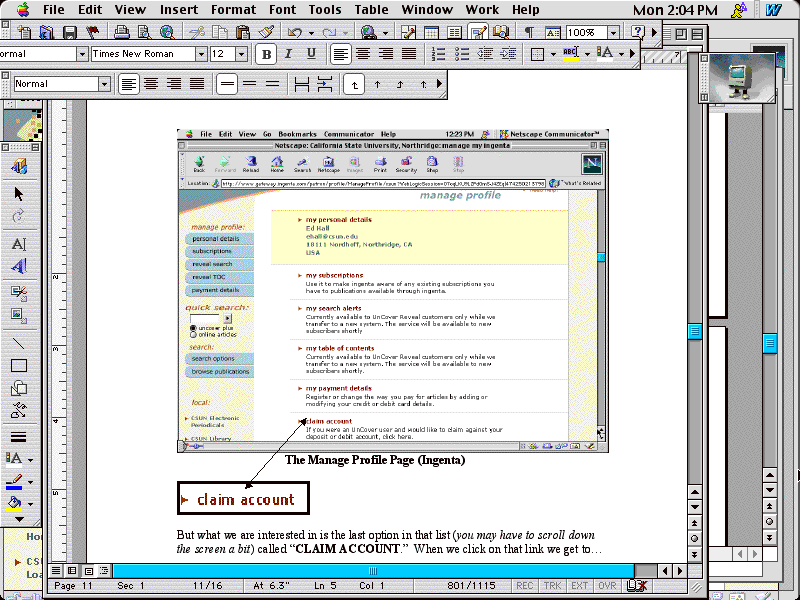Open the Insert menu

tap(179, 10)
